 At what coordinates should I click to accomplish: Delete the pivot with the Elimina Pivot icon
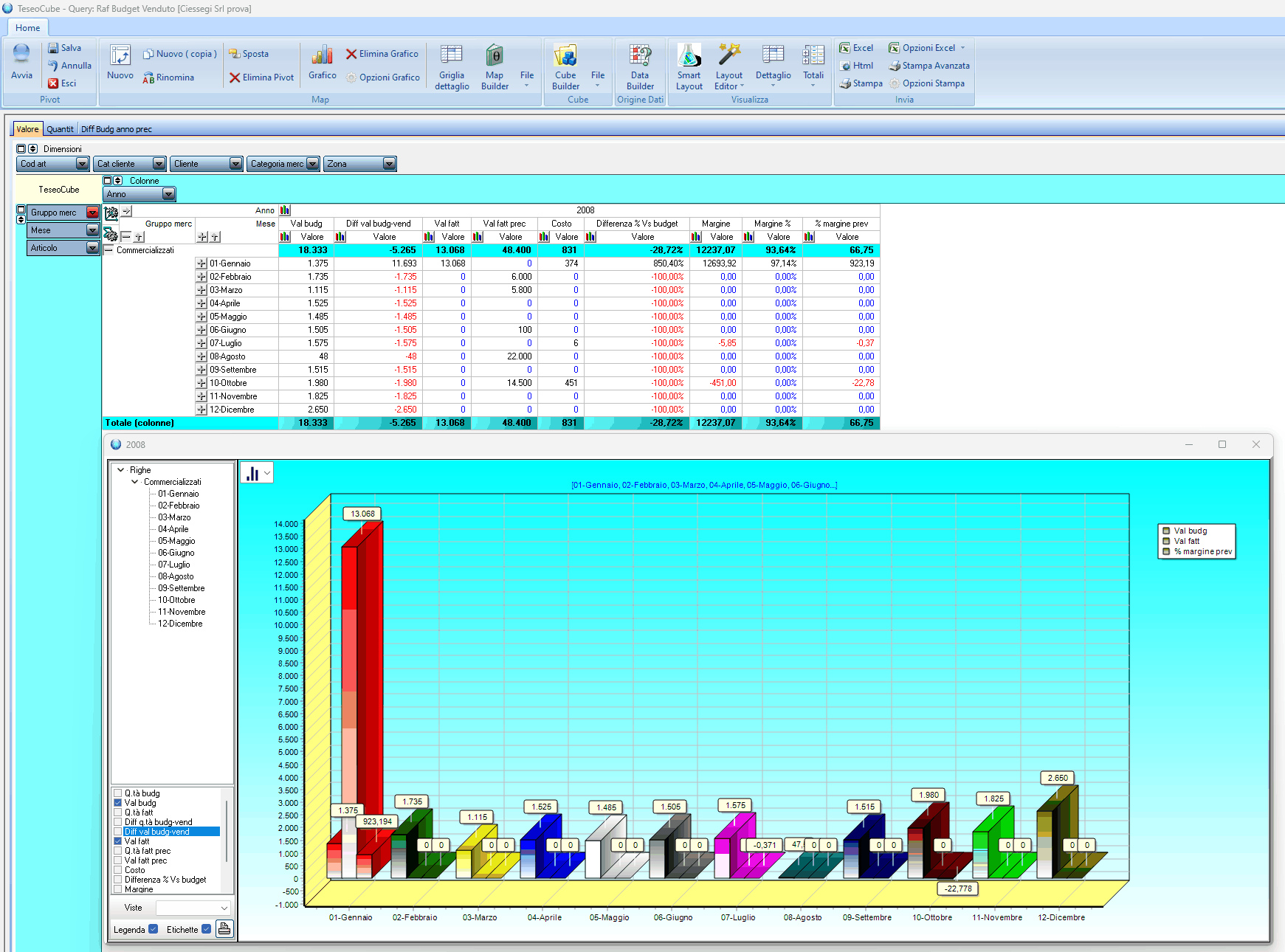click(235, 77)
